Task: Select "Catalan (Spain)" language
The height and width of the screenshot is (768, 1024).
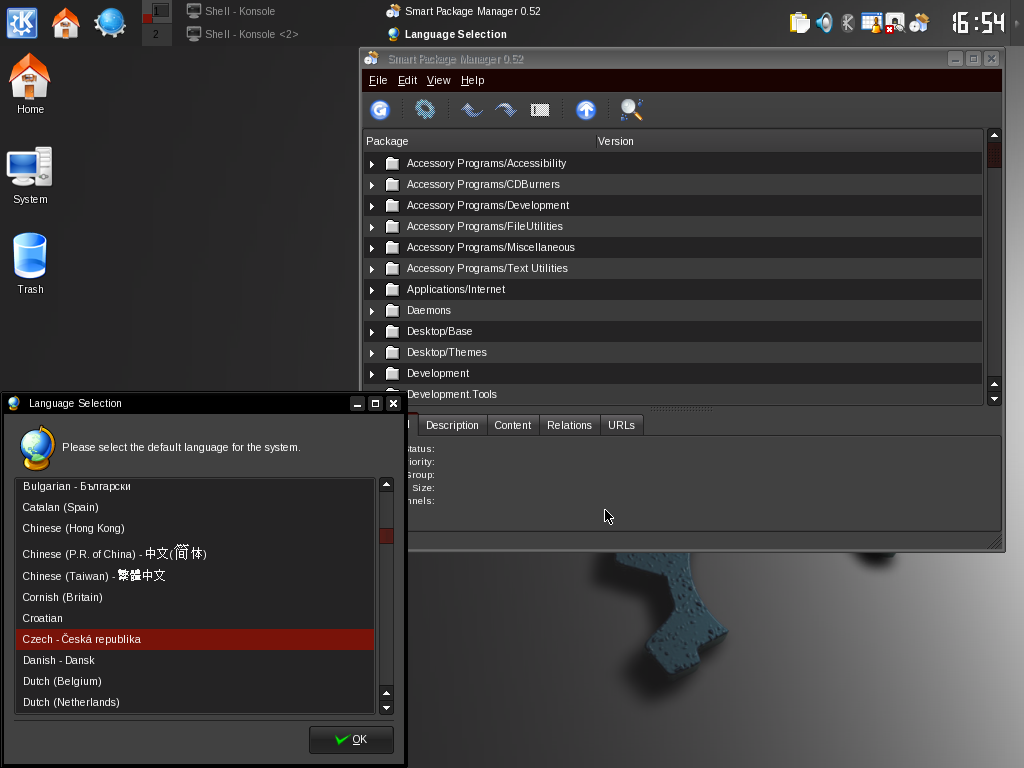Action: pyautogui.click(x=195, y=507)
